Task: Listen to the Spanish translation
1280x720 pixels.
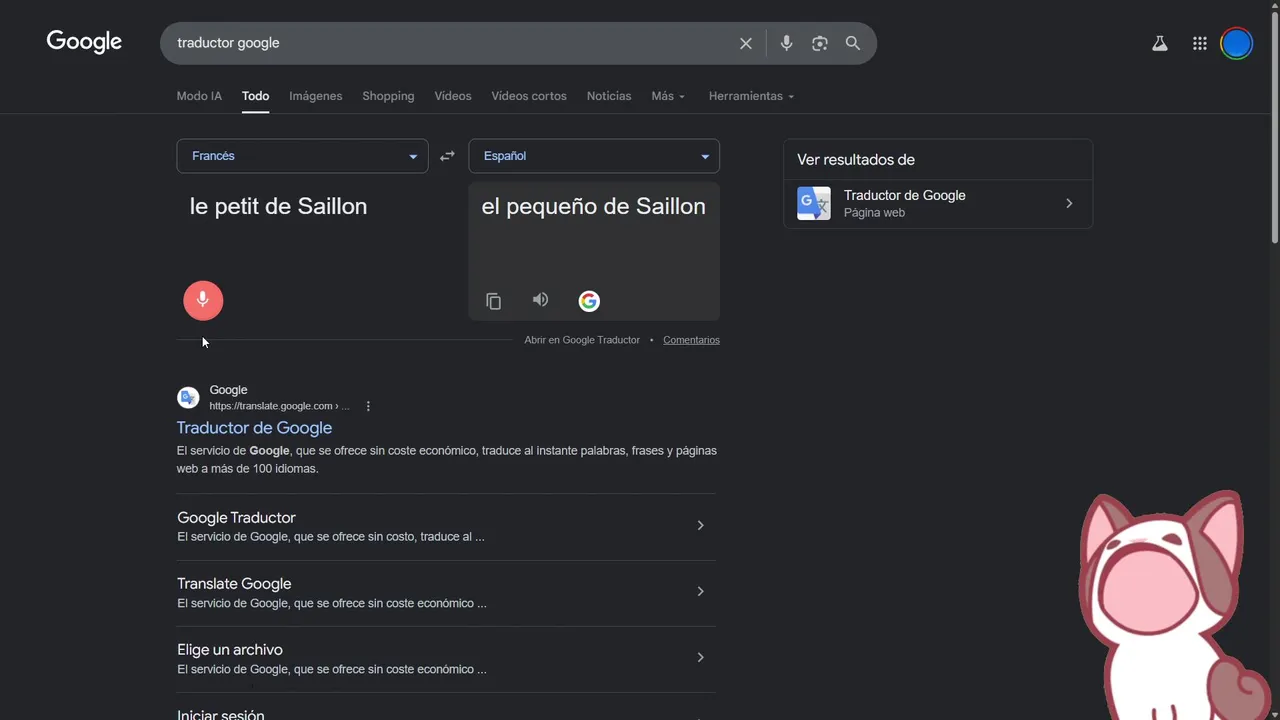Action: (540, 300)
